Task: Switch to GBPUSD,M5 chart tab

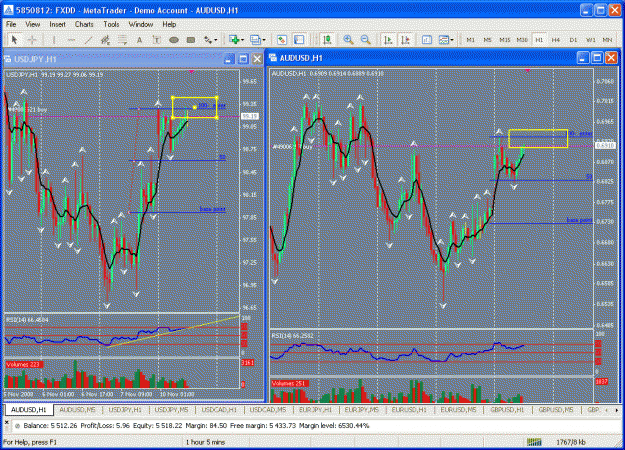Action: point(556,410)
